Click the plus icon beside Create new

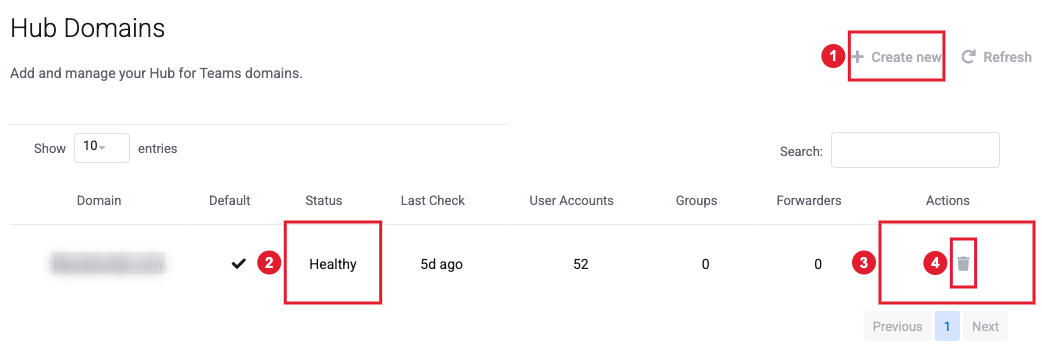[x=858, y=57]
